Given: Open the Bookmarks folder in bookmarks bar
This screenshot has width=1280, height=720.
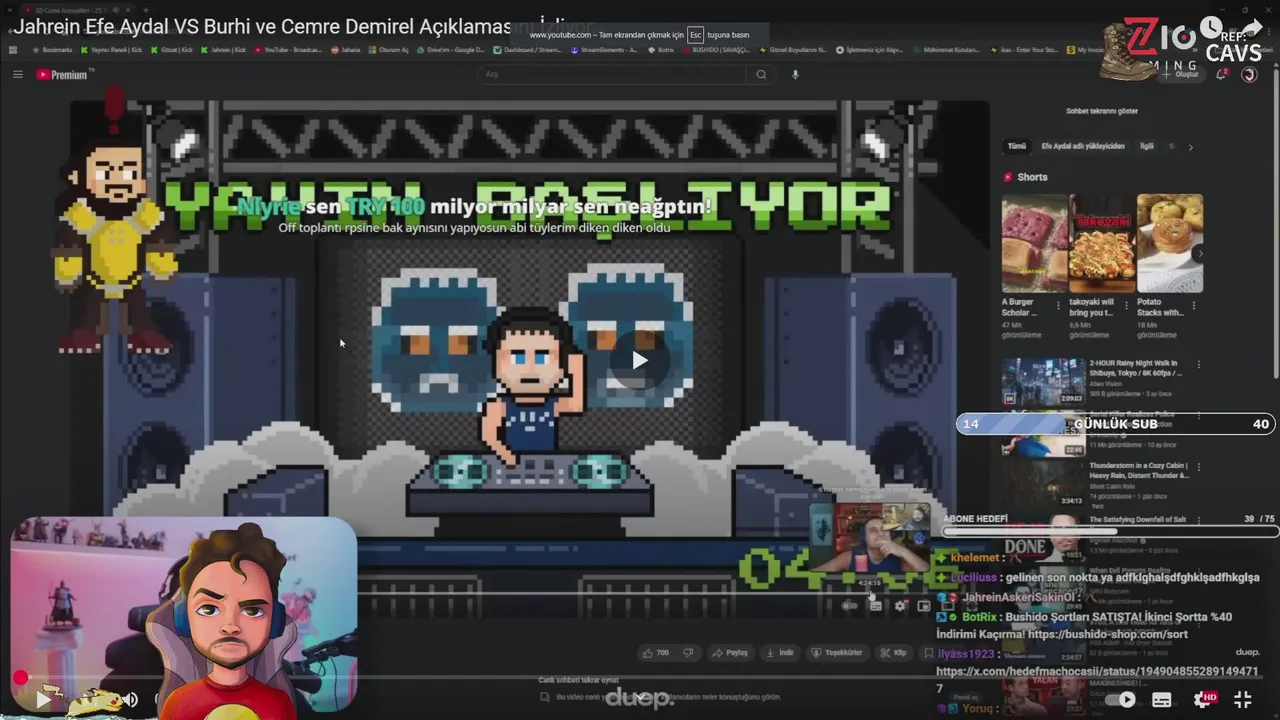Looking at the screenshot, I should (x=52, y=49).
